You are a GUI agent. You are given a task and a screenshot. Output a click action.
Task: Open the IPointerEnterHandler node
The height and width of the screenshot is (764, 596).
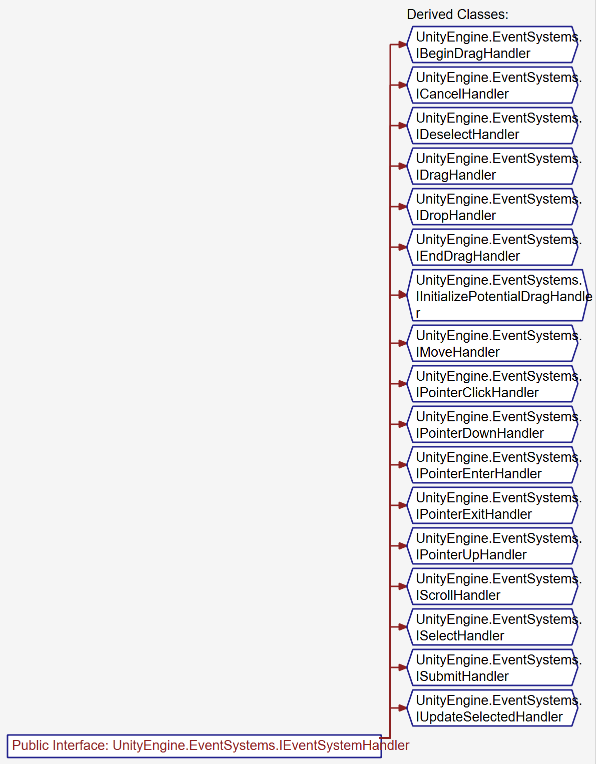click(x=493, y=465)
